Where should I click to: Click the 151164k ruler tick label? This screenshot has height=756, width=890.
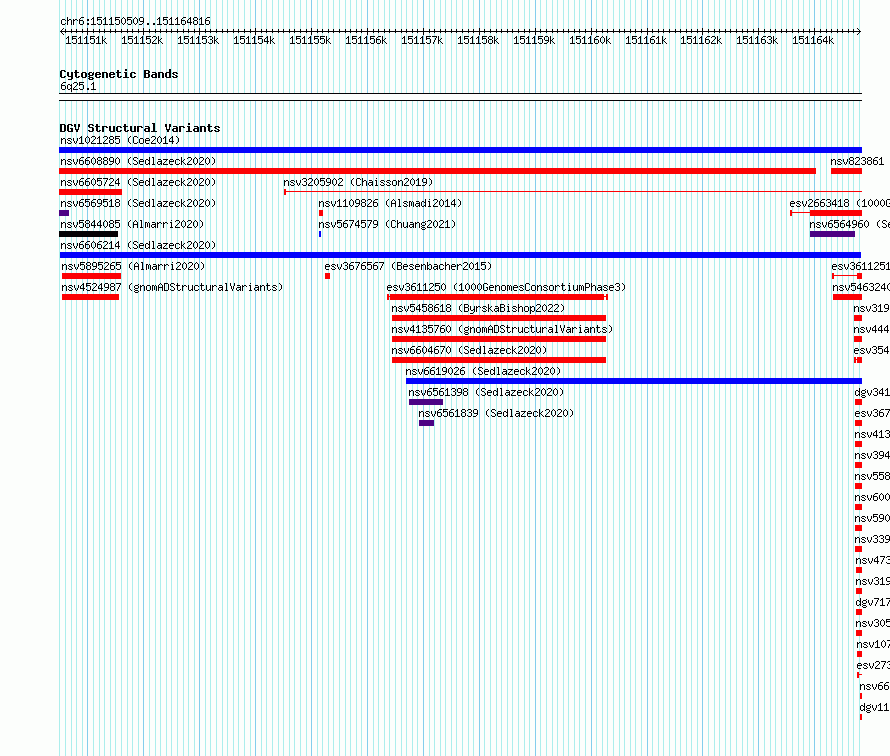coord(813,41)
